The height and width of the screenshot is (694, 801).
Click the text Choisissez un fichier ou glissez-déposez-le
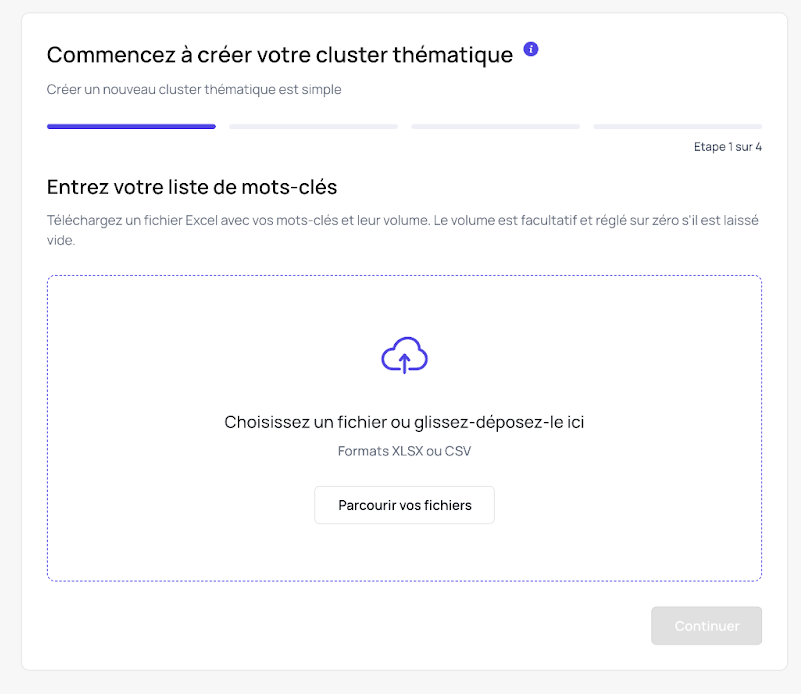[x=404, y=422]
